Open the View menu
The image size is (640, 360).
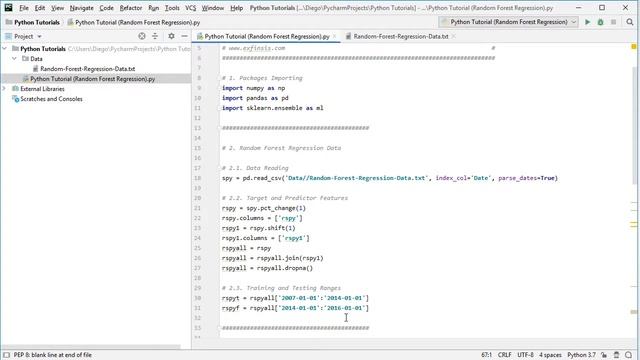(57, 8)
